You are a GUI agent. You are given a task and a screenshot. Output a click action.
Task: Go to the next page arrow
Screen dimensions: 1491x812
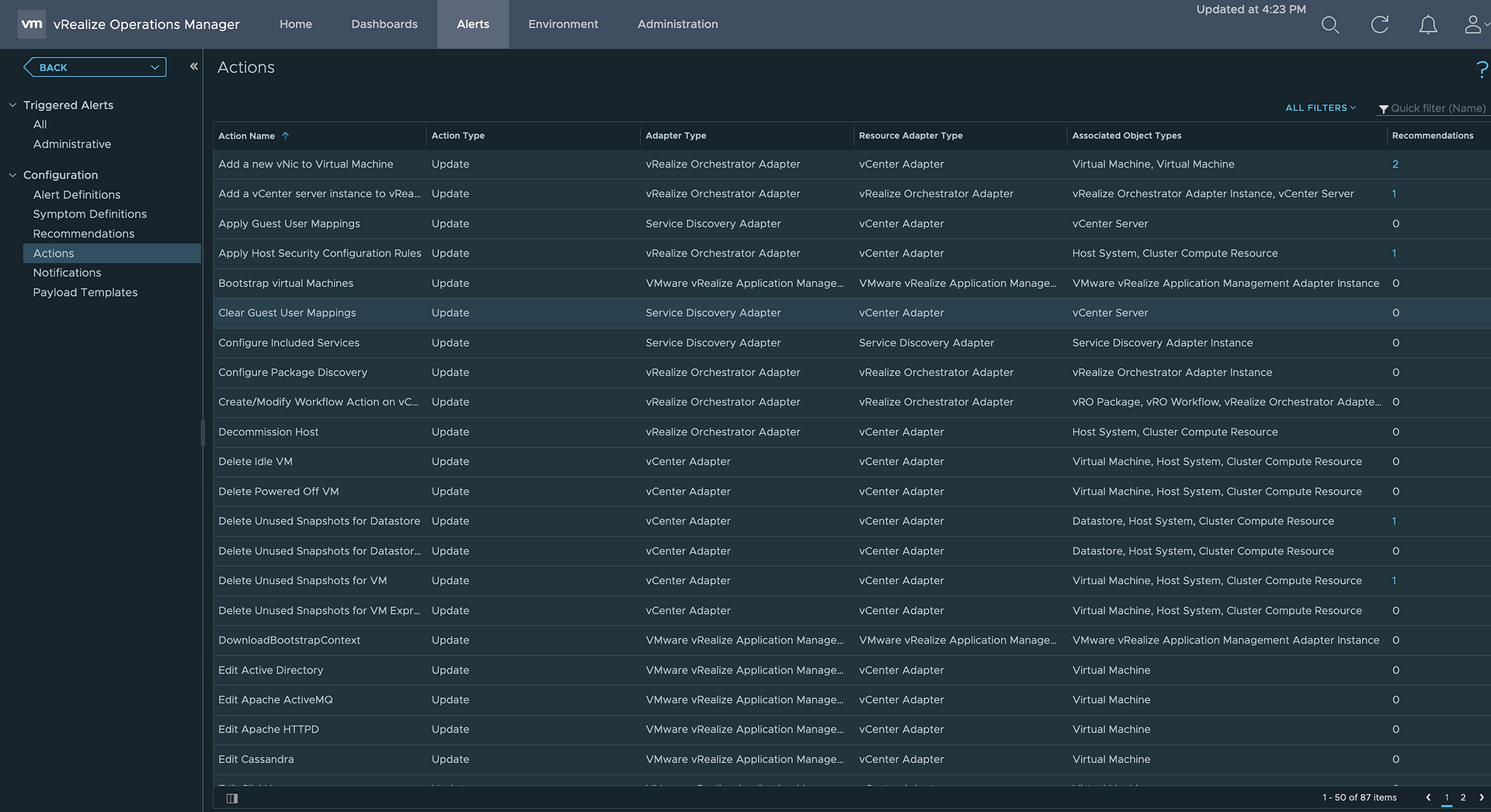(x=1481, y=797)
